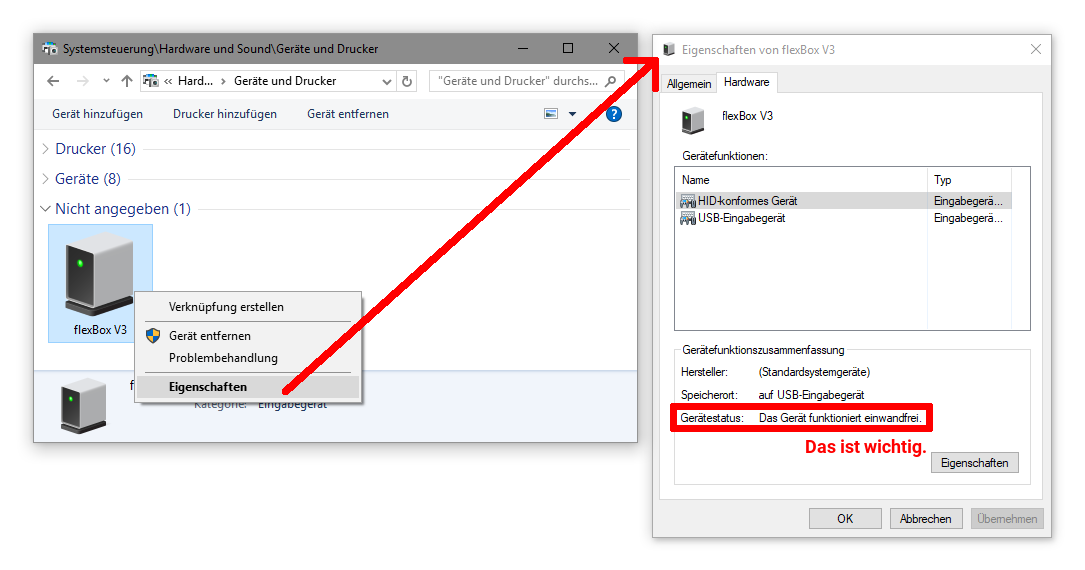Choose Gerät entfernen in the context menu
The image size is (1085, 570).
tap(210, 335)
